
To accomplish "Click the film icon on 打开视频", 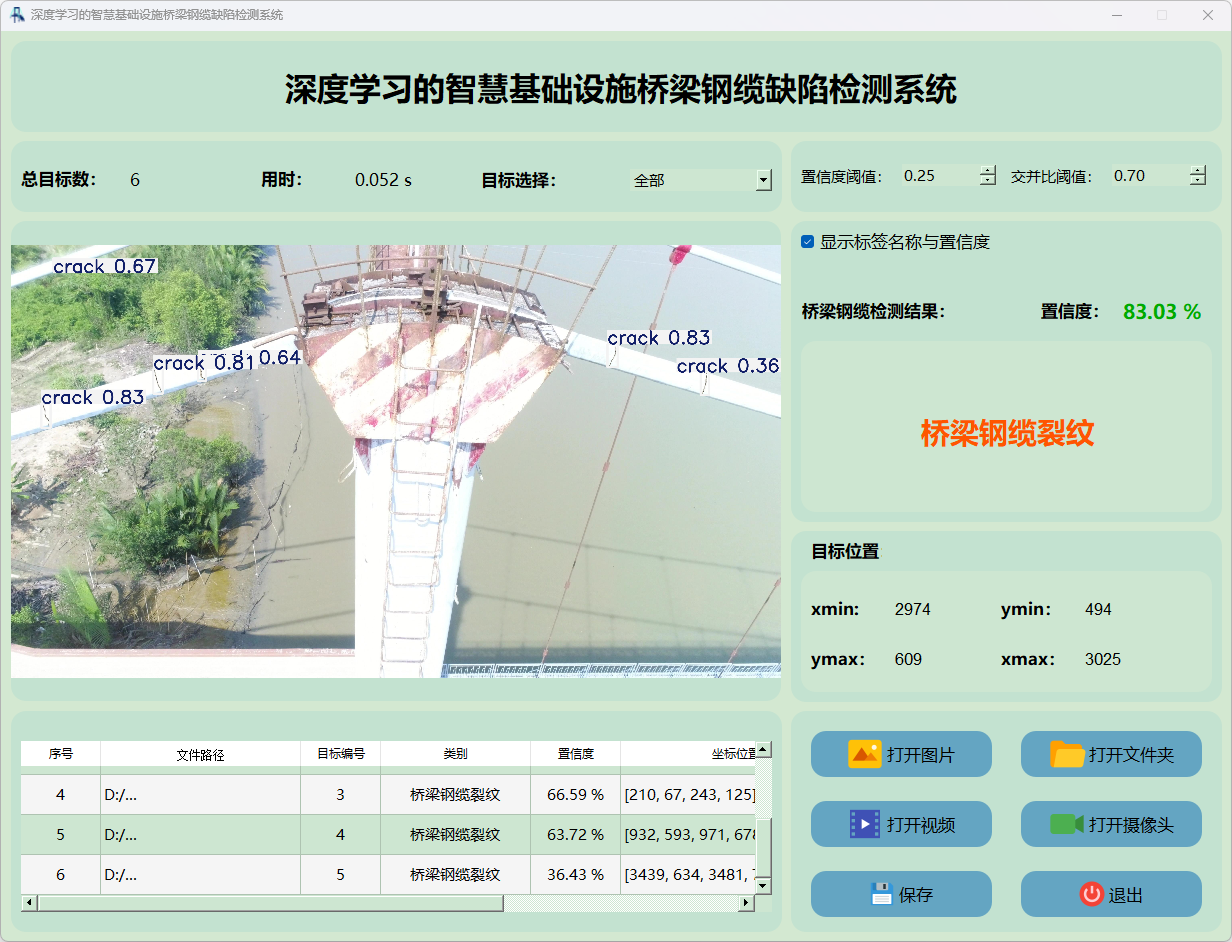I will [x=864, y=824].
